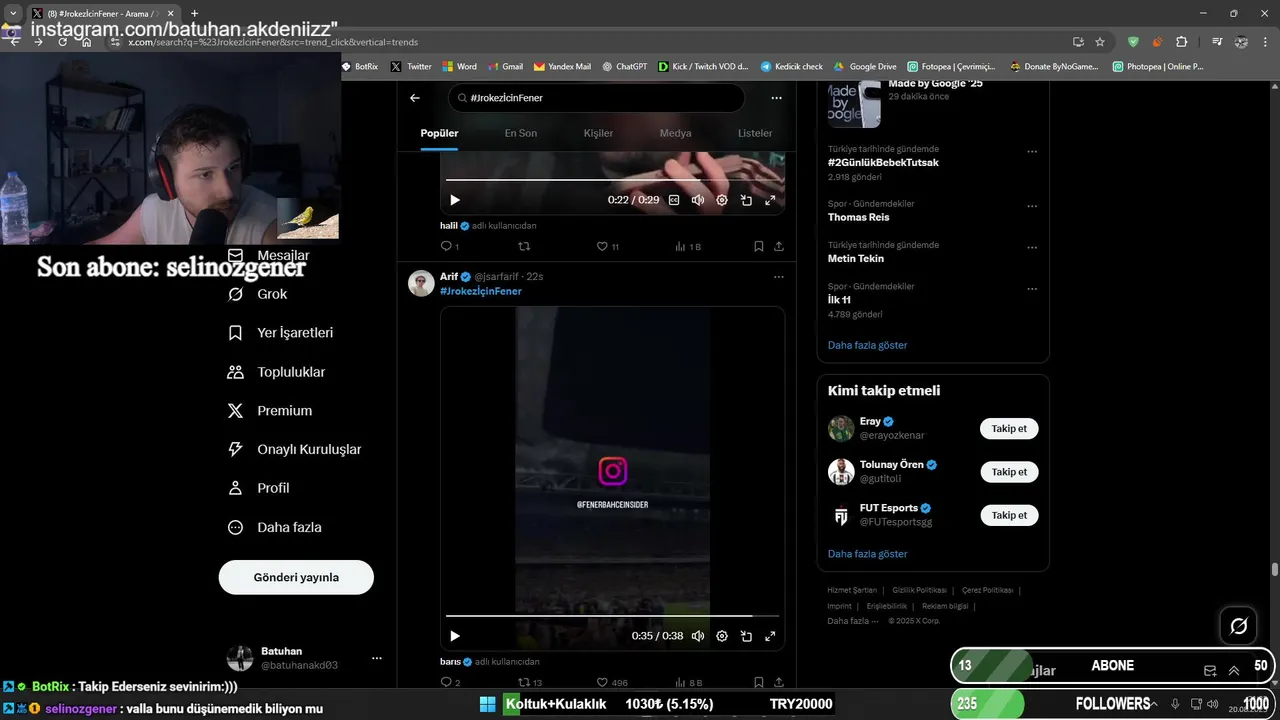This screenshot has width=1280, height=720.
Task: Open Yer İşaretleri in sidebar
Action: point(281,333)
